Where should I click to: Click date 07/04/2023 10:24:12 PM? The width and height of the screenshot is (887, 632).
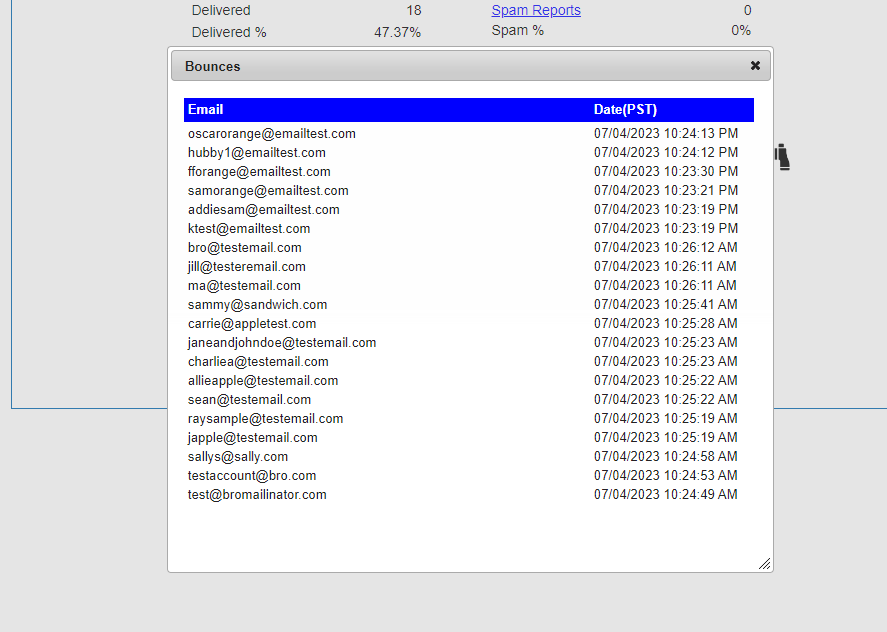click(666, 153)
